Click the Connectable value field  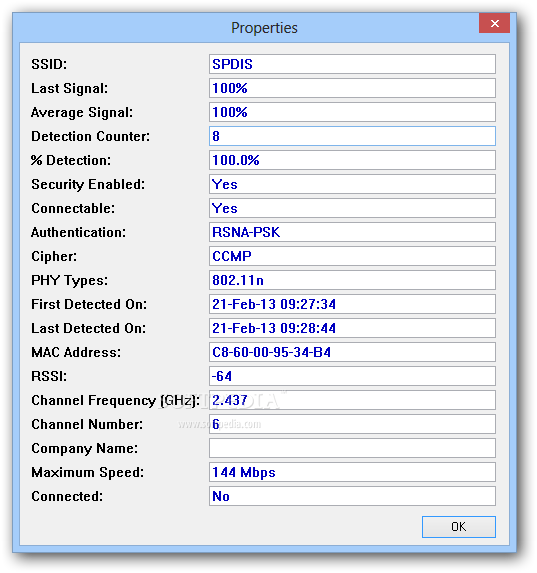(x=352, y=208)
